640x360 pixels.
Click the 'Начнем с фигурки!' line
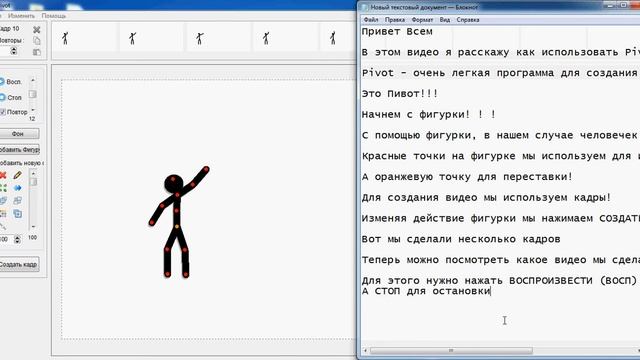click(429, 115)
